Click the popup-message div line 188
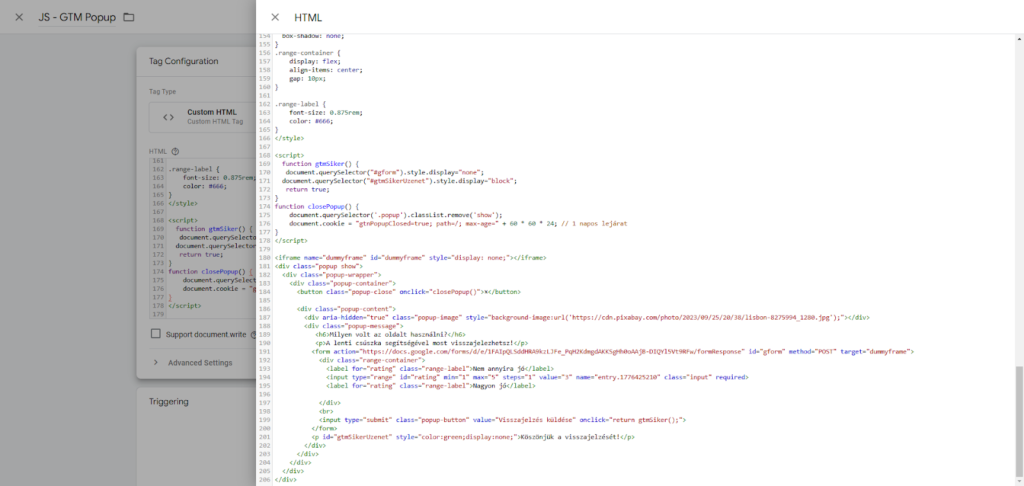Viewport: 1024px width, 486px height. click(x=353, y=326)
